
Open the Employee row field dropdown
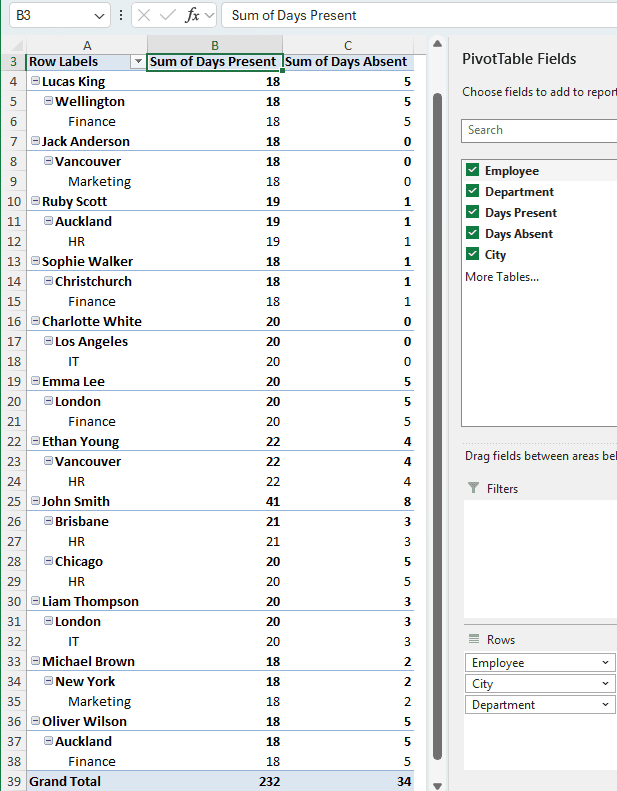[606, 663]
